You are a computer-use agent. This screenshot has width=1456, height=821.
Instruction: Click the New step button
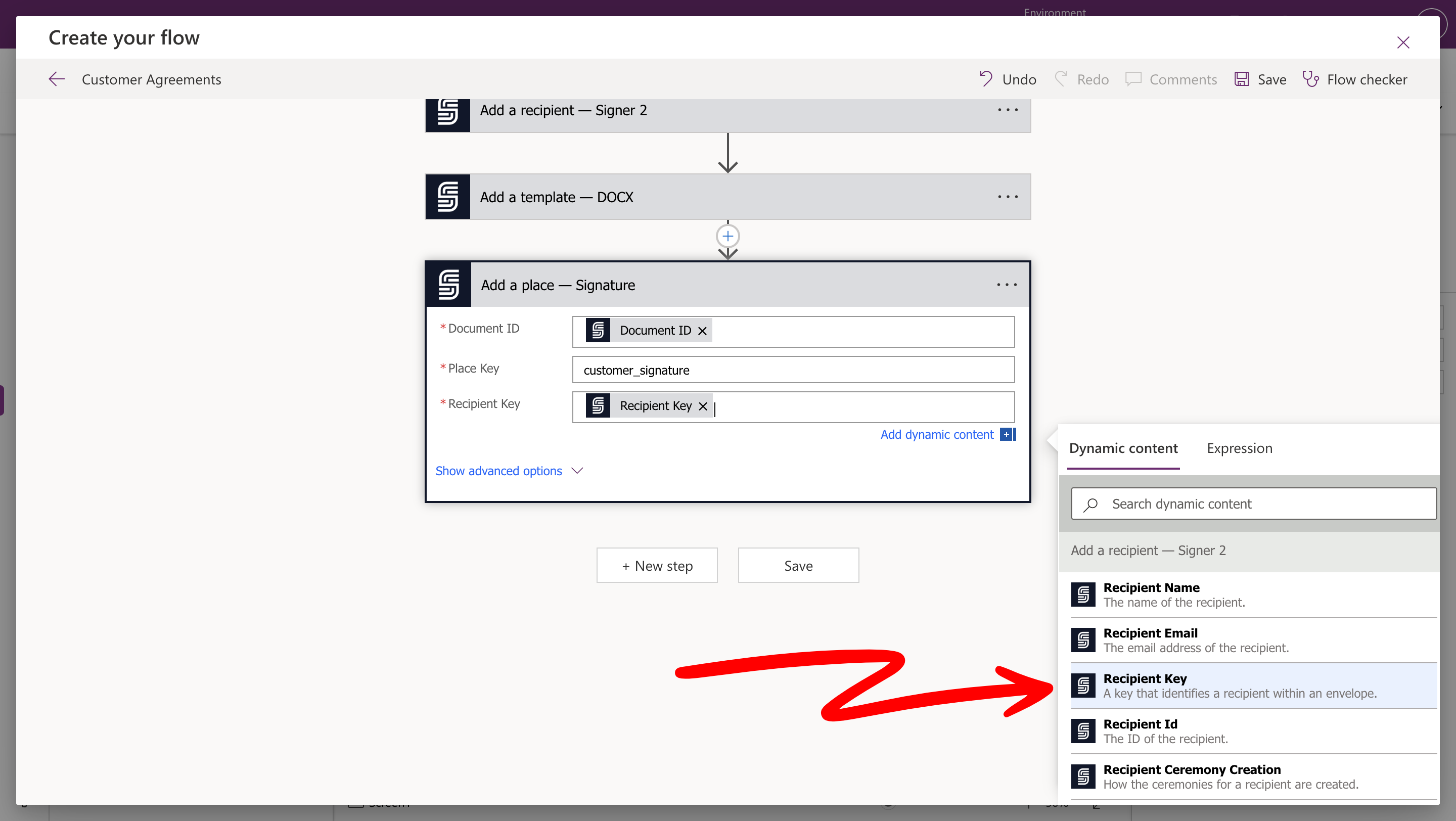click(x=657, y=566)
